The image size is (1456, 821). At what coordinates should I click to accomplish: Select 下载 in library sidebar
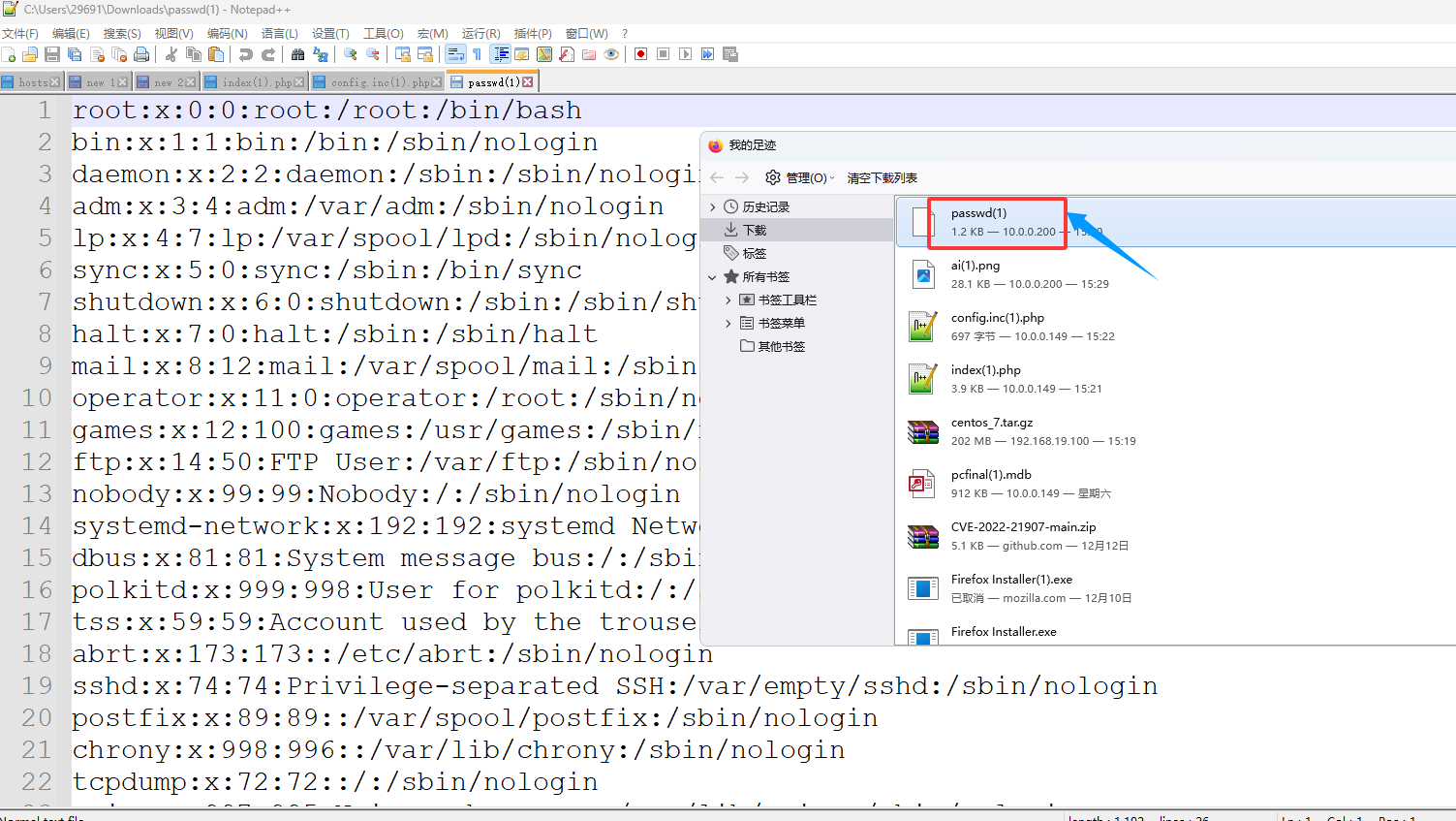click(797, 230)
